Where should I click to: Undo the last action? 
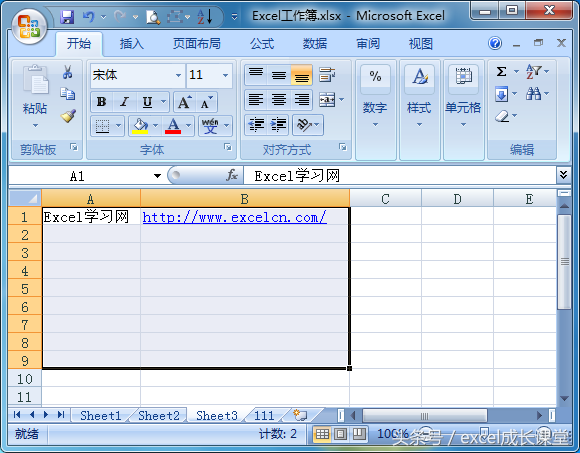point(88,17)
